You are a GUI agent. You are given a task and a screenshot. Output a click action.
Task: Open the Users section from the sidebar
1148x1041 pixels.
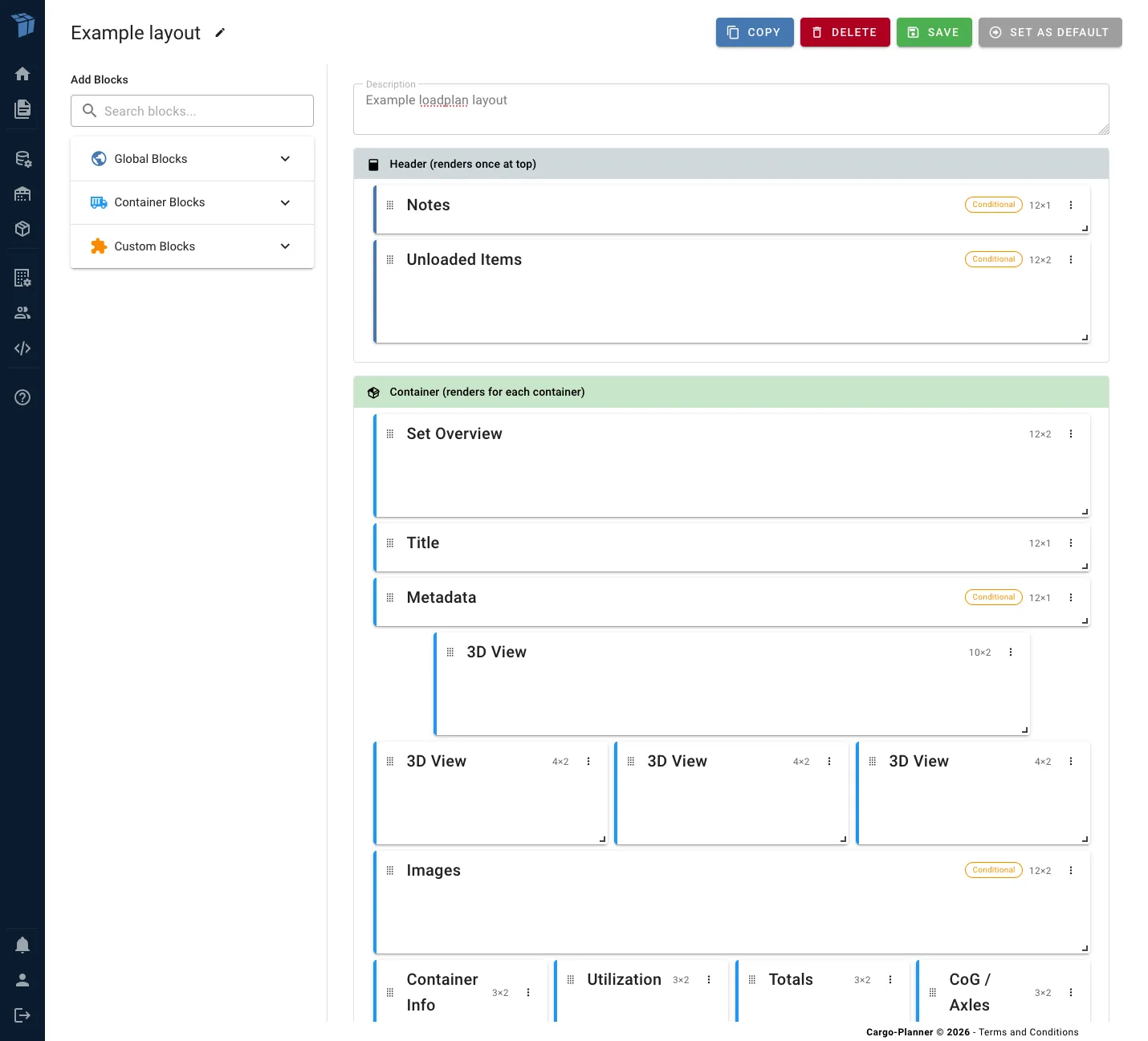(x=22, y=312)
